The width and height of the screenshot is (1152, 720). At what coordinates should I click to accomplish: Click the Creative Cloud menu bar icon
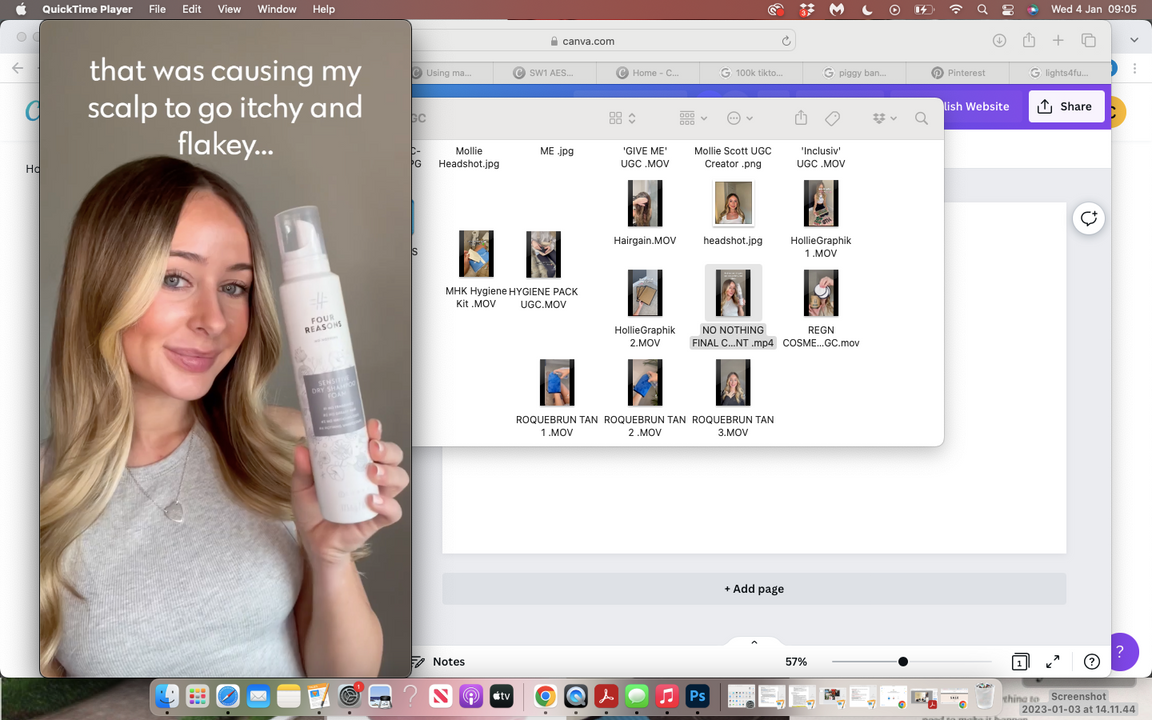(776, 10)
